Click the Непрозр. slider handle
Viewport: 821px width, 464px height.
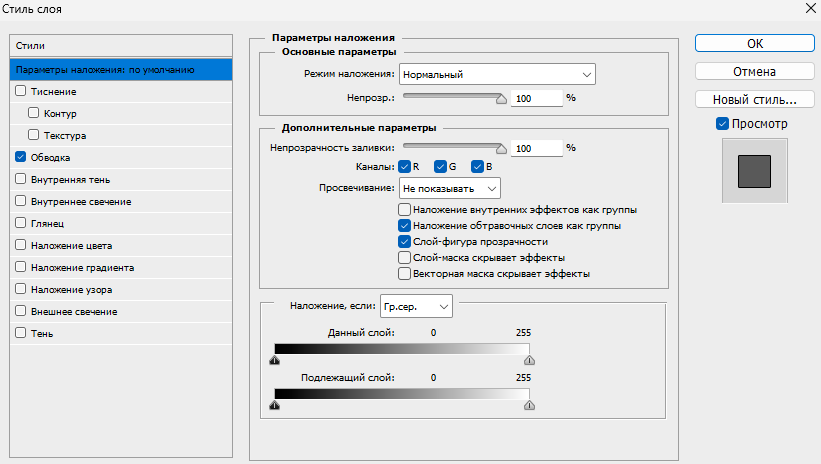501,98
